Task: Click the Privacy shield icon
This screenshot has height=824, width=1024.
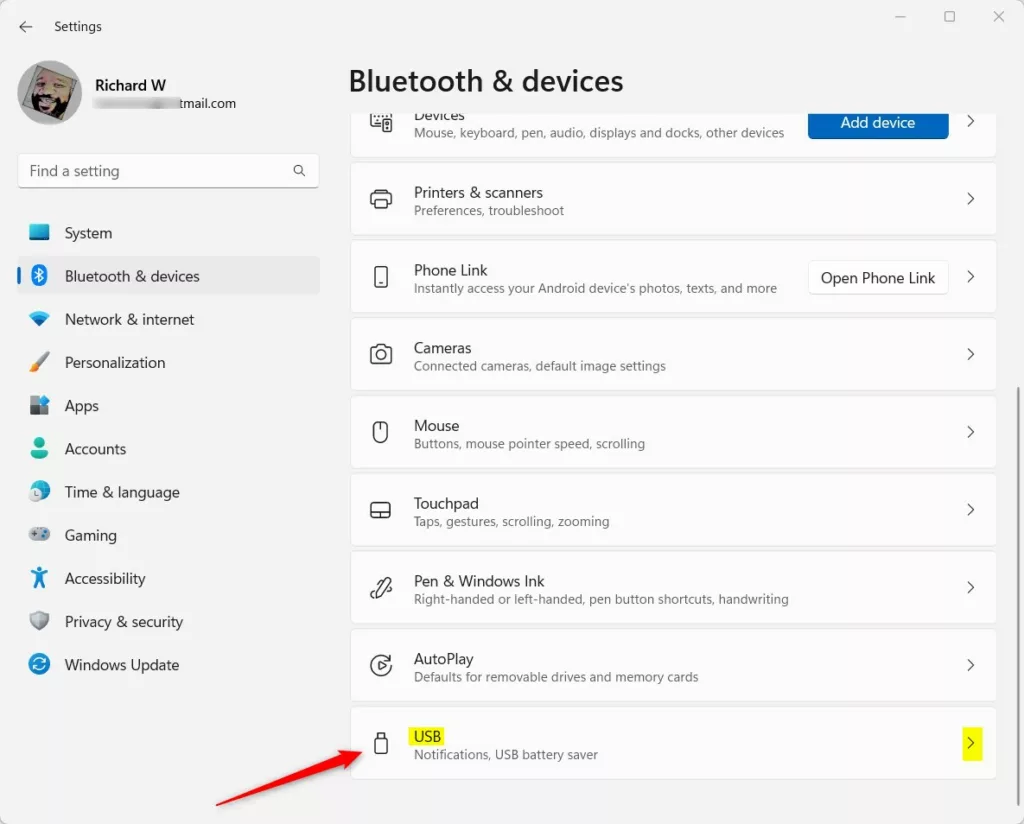Action: 39,620
